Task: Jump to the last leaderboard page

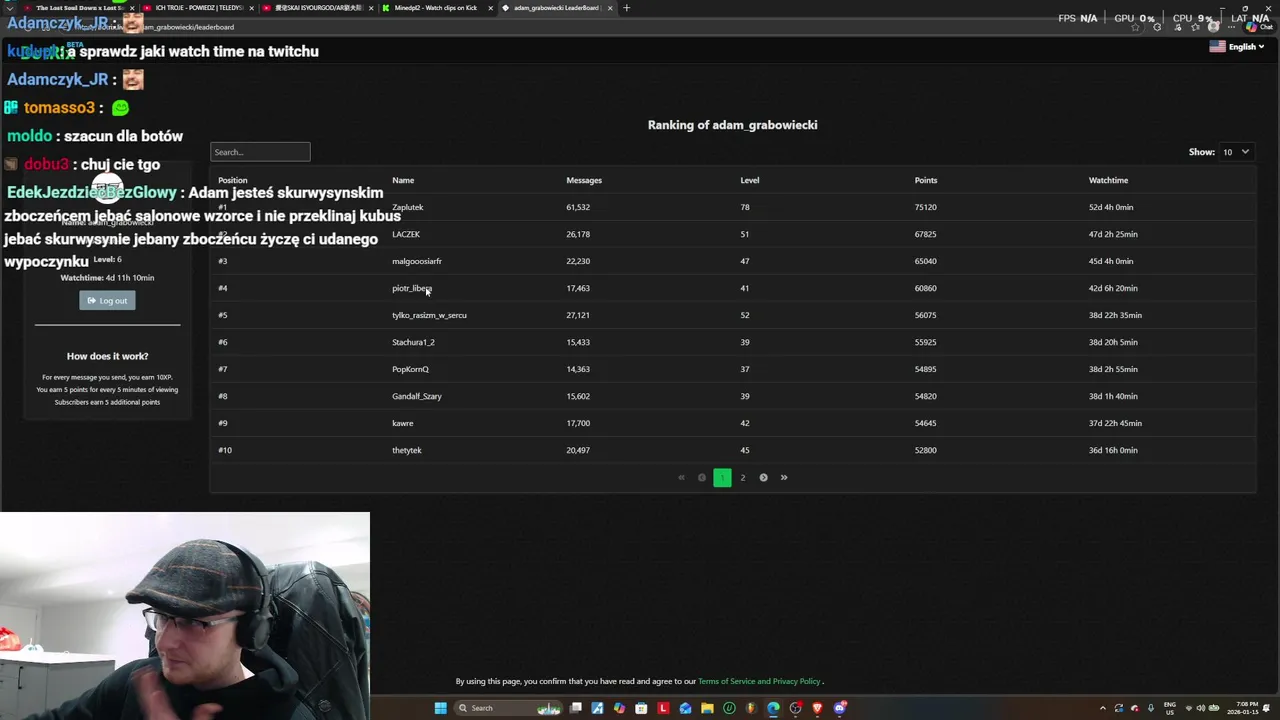Action: (x=784, y=478)
